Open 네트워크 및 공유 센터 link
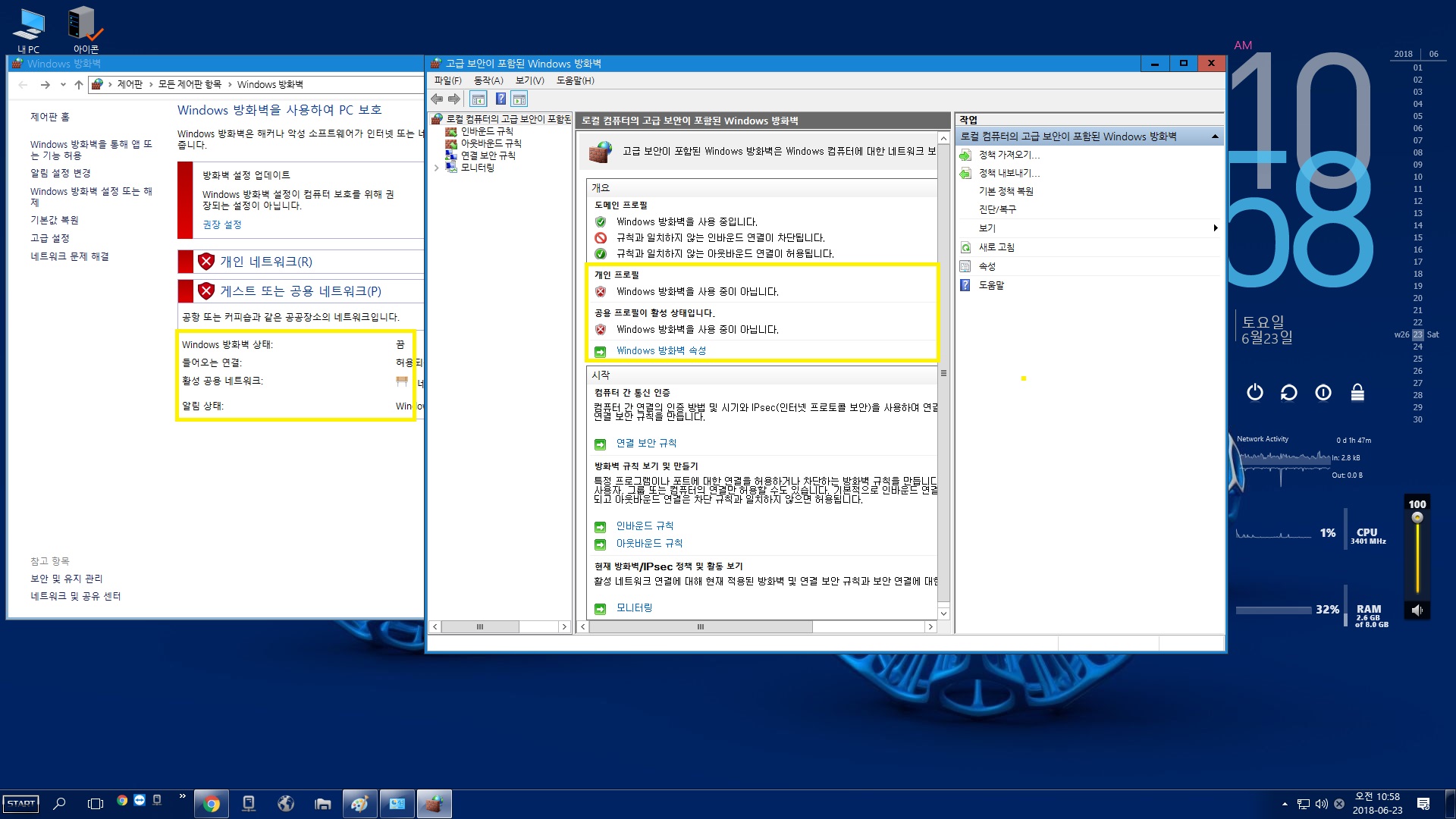Screen dimensions: 1456x819 click(x=76, y=596)
